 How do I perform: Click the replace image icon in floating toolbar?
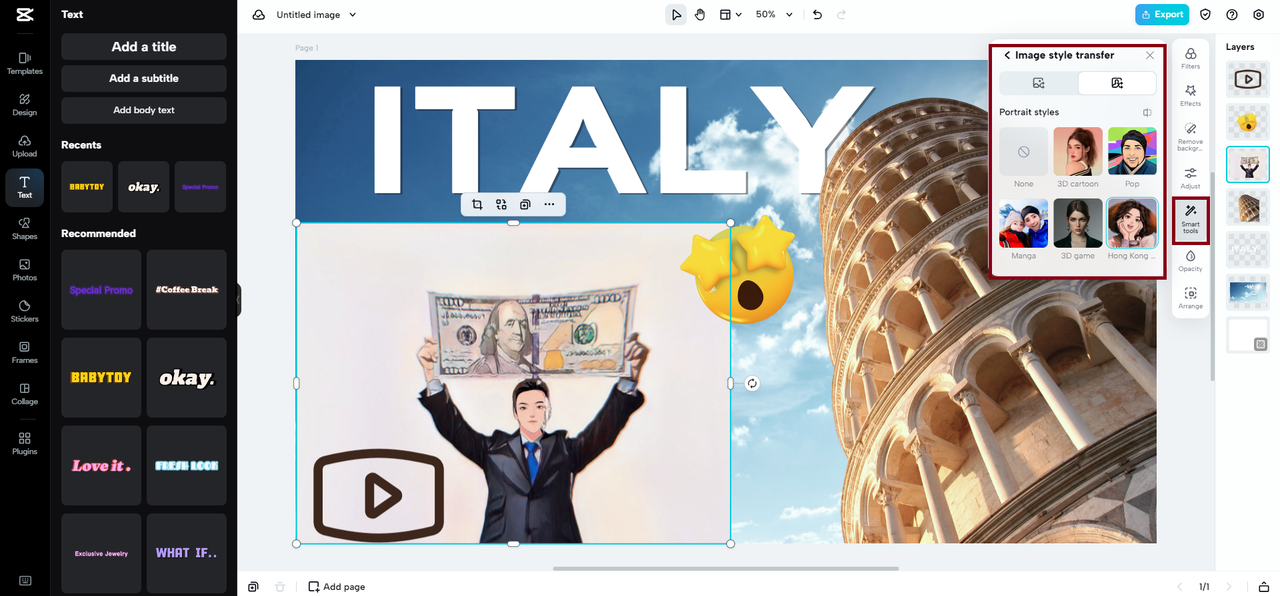501,204
